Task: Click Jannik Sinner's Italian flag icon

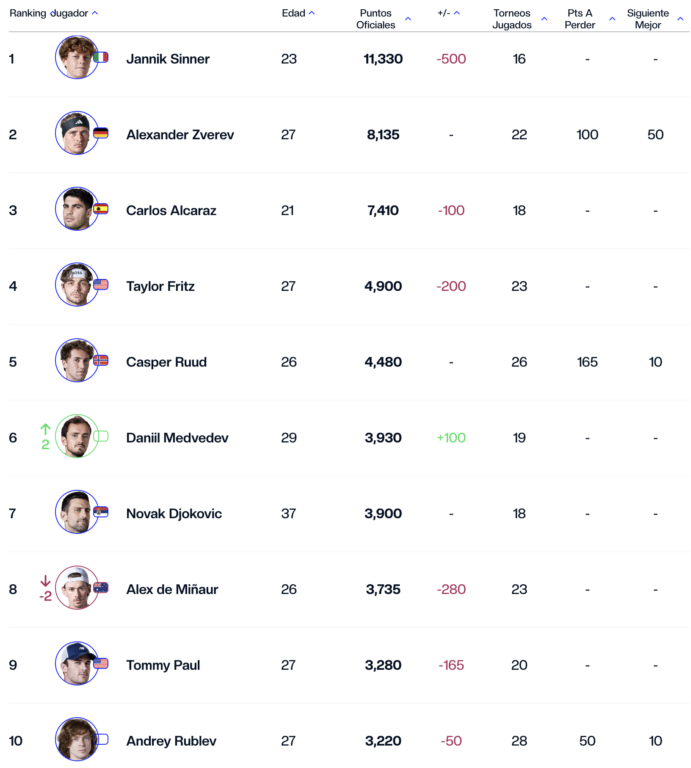Action: point(100,57)
